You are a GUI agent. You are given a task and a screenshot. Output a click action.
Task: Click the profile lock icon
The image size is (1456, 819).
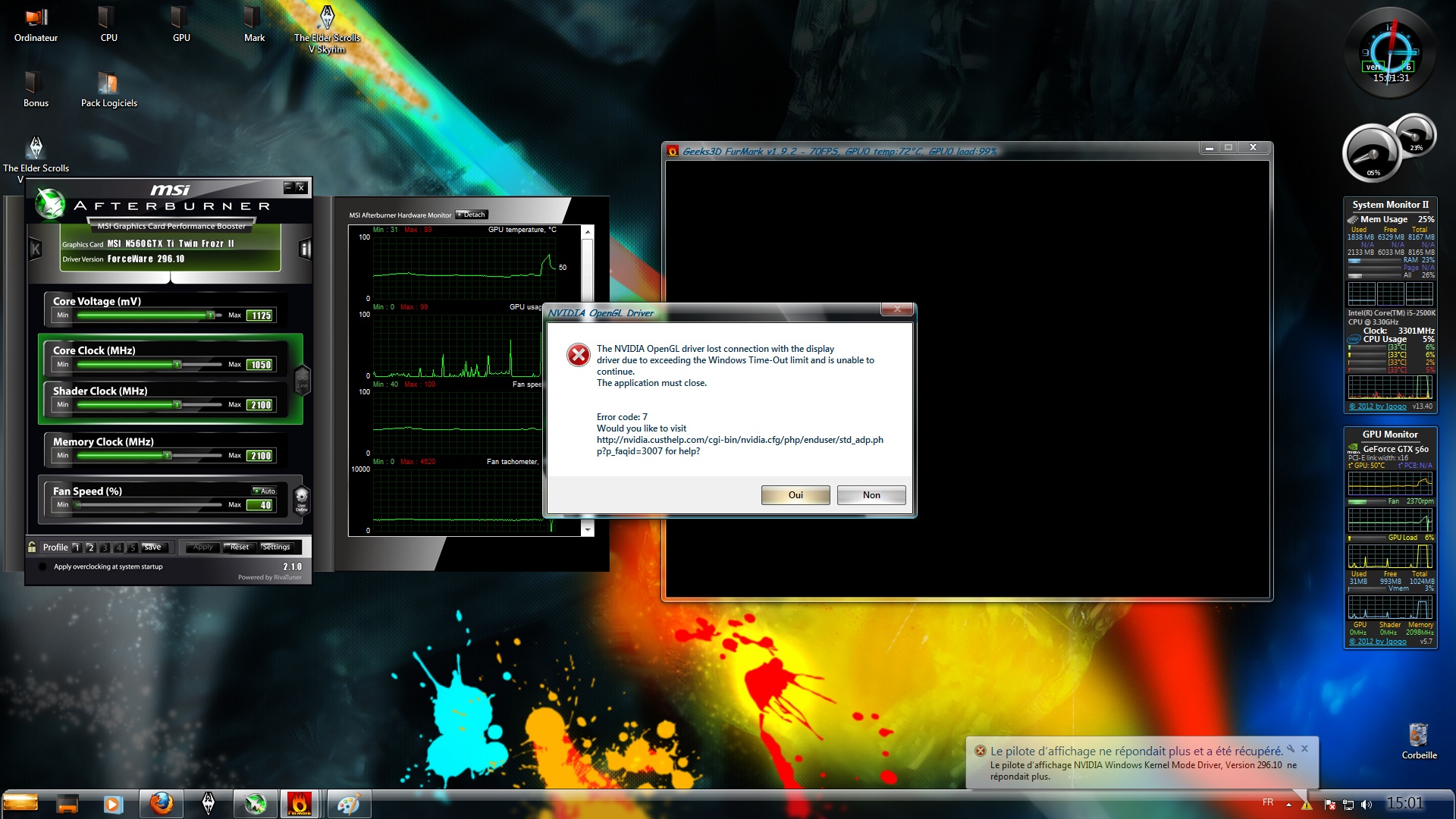pyautogui.click(x=32, y=547)
